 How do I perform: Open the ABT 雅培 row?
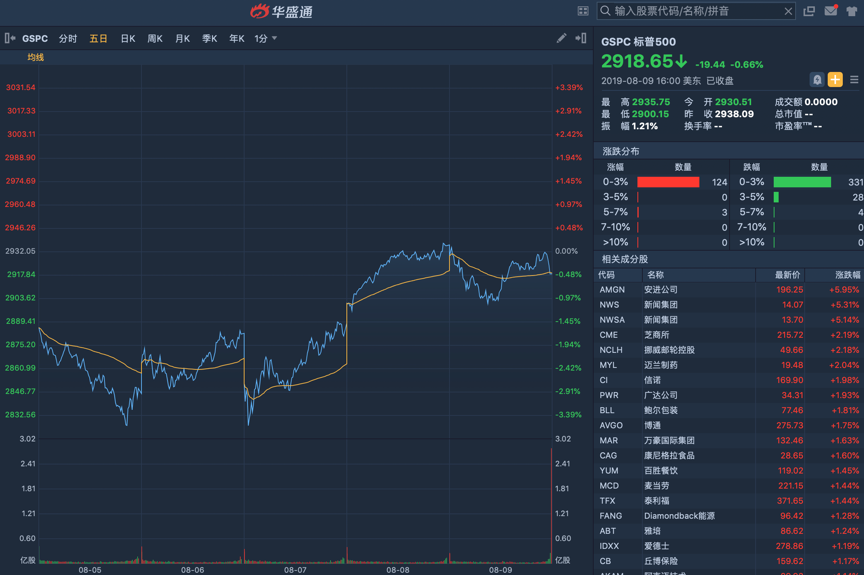pyautogui.click(x=729, y=531)
